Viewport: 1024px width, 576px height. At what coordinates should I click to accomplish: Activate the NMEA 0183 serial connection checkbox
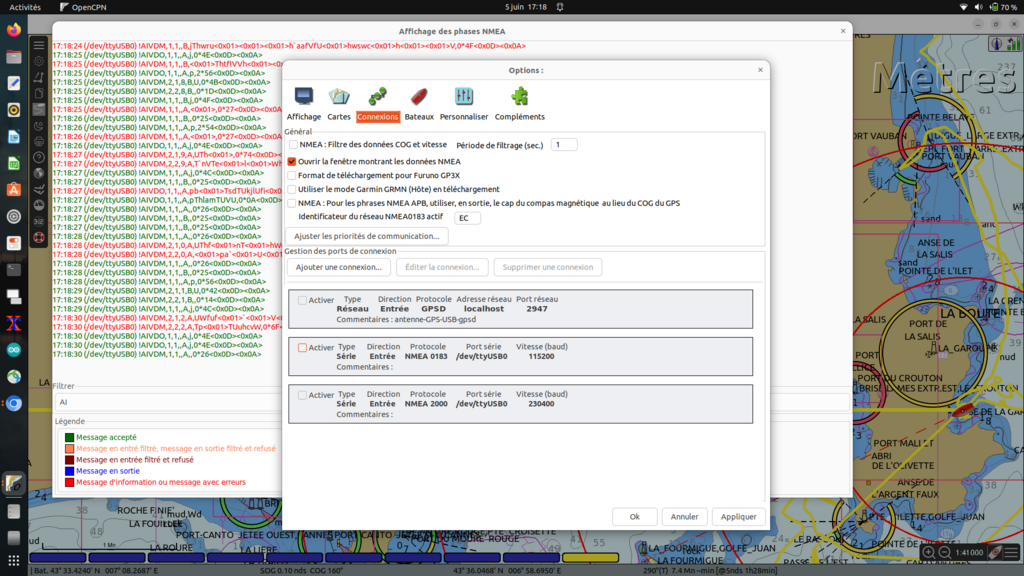pyautogui.click(x=303, y=348)
